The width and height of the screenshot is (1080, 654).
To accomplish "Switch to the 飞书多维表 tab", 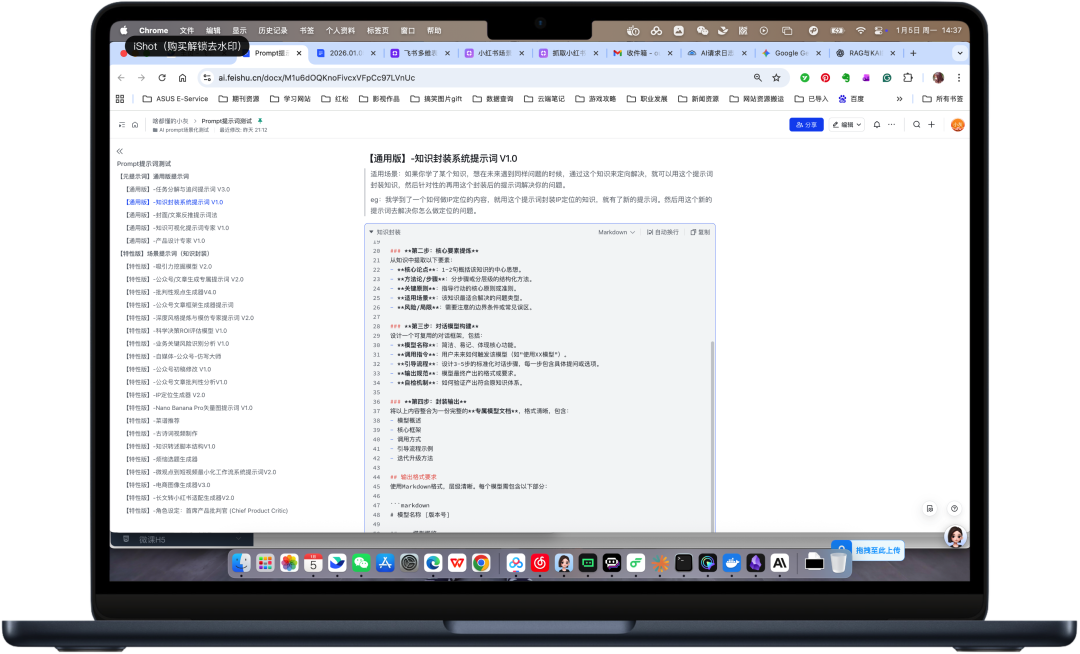I will [419, 53].
